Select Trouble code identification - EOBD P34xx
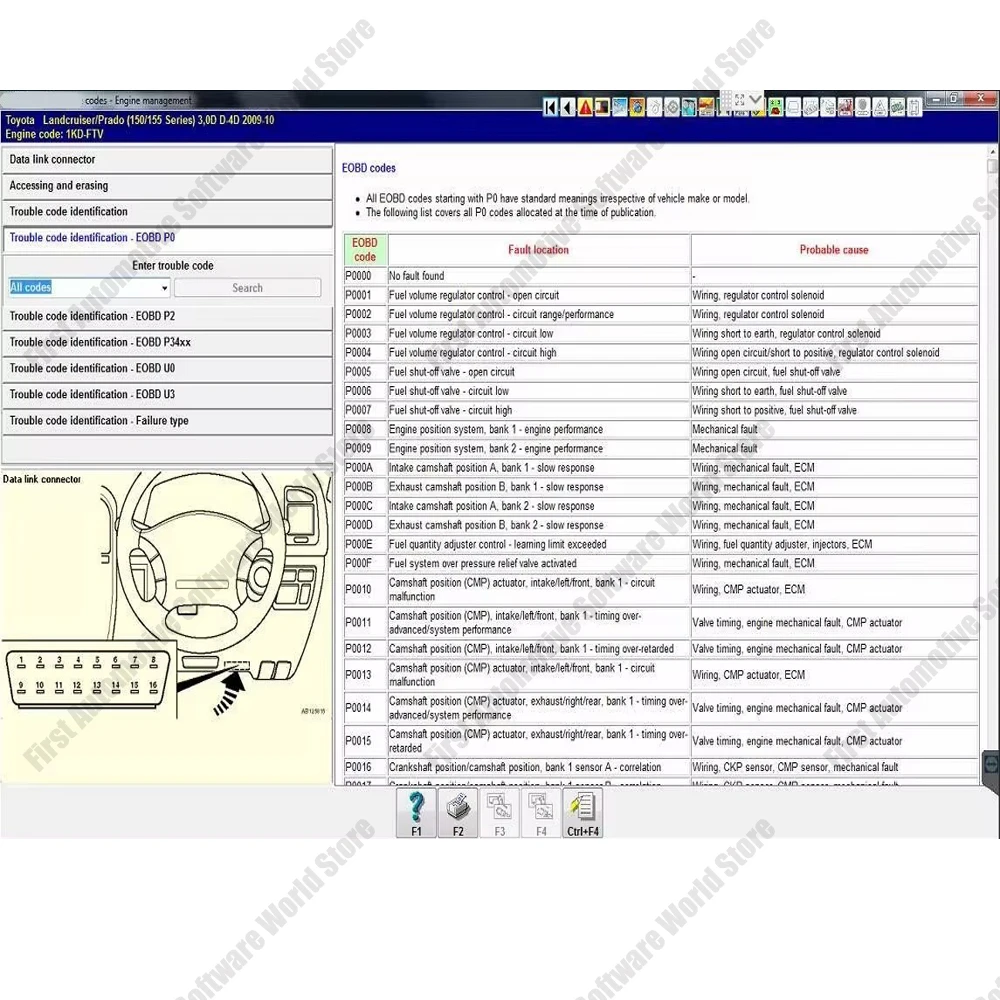1000x1000 pixels. tap(167, 342)
